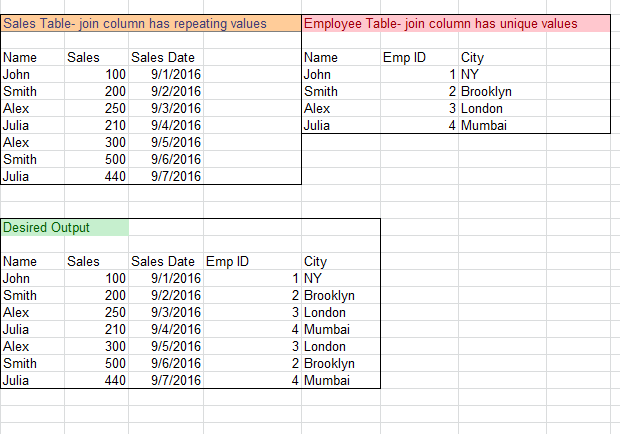
Task: Select date 9/1/2016 in Desired Output table
Action: 177,278
